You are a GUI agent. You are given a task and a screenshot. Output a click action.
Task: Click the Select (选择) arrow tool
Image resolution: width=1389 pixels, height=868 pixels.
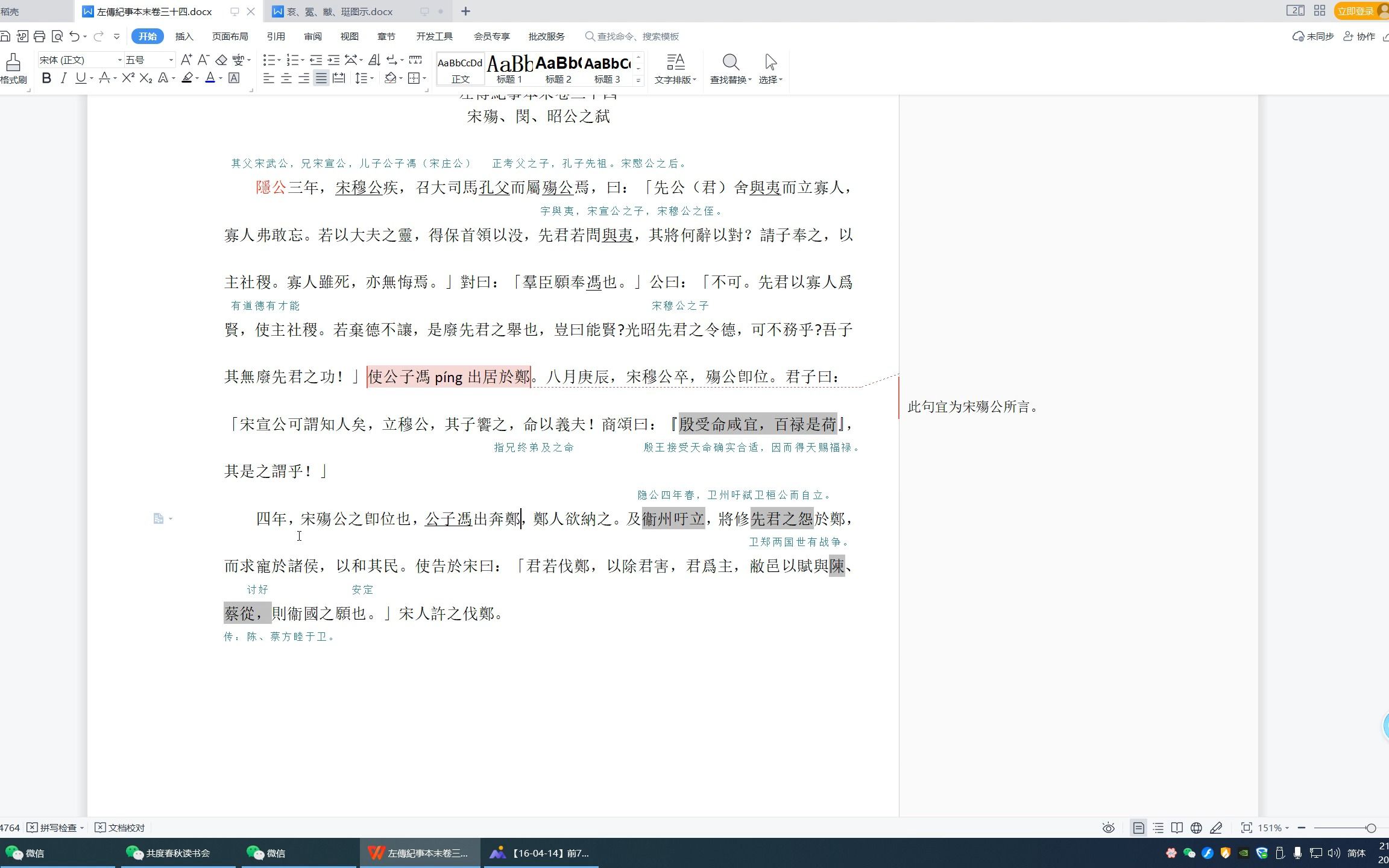(x=770, y=69)
